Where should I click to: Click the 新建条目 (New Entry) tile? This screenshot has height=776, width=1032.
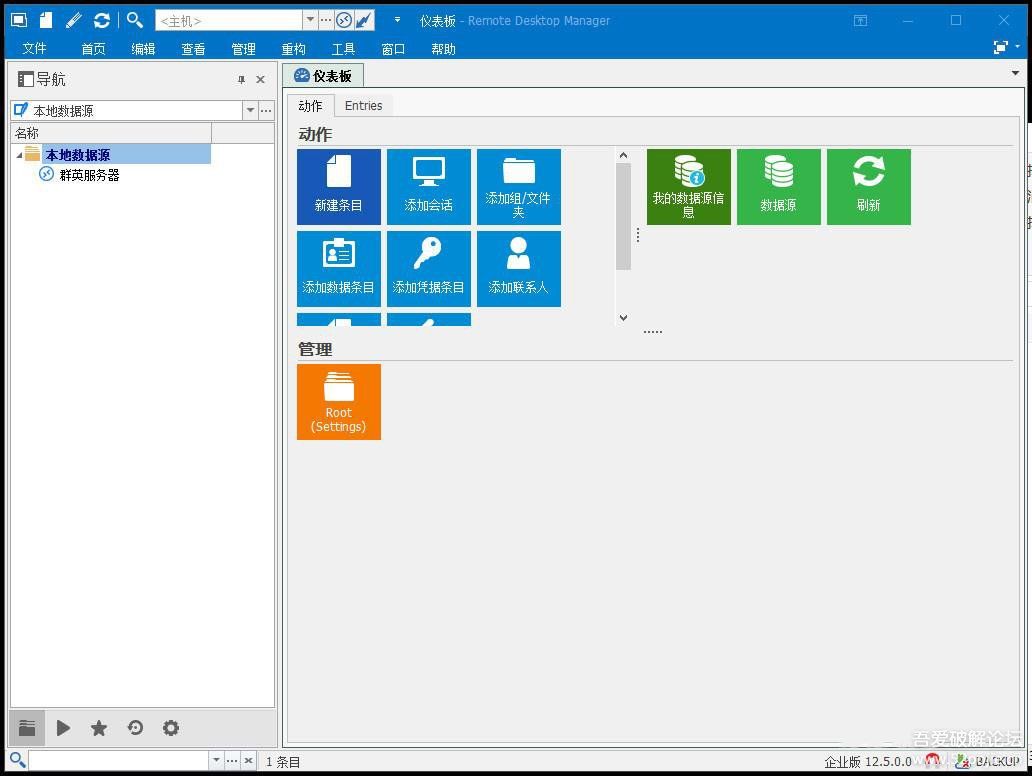[338, 187]
